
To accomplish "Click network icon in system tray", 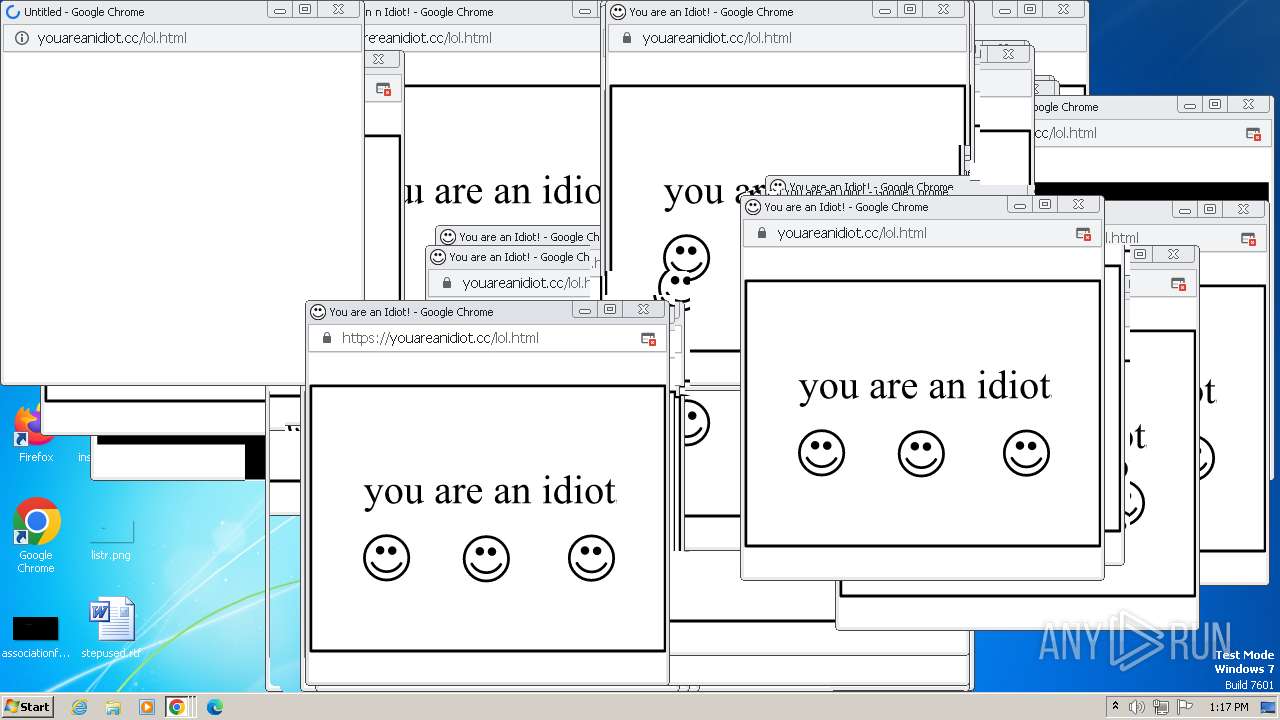I will click(x=1160, y=707).
